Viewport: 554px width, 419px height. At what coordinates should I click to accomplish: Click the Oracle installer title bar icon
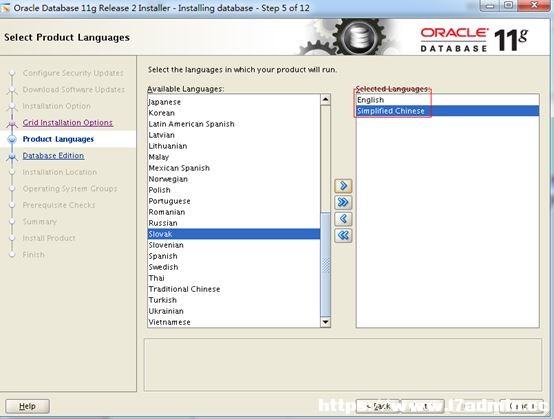click(x=5, y=7)
